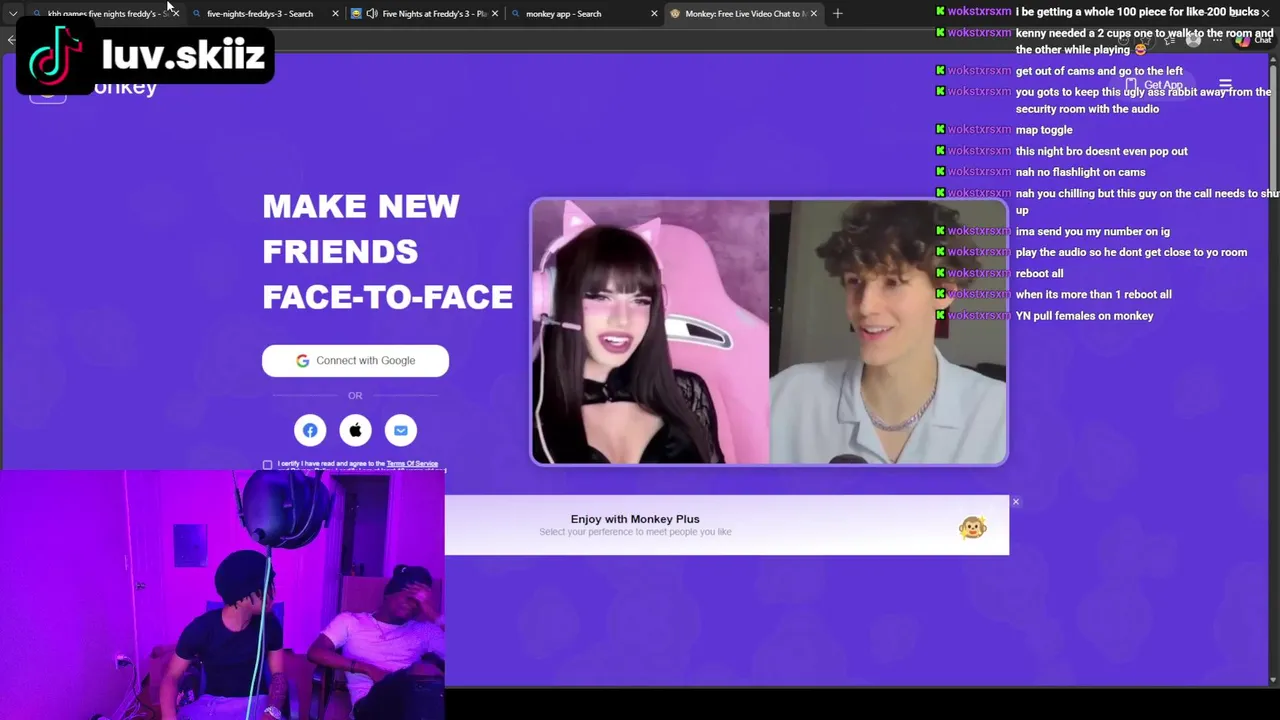
Task: Click the streamer webcam overlay
Action: click(222, 594)
